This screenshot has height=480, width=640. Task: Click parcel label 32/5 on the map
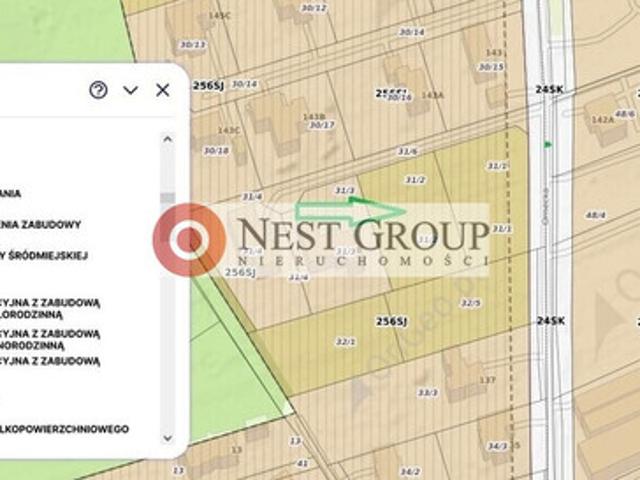click(471, 303)
